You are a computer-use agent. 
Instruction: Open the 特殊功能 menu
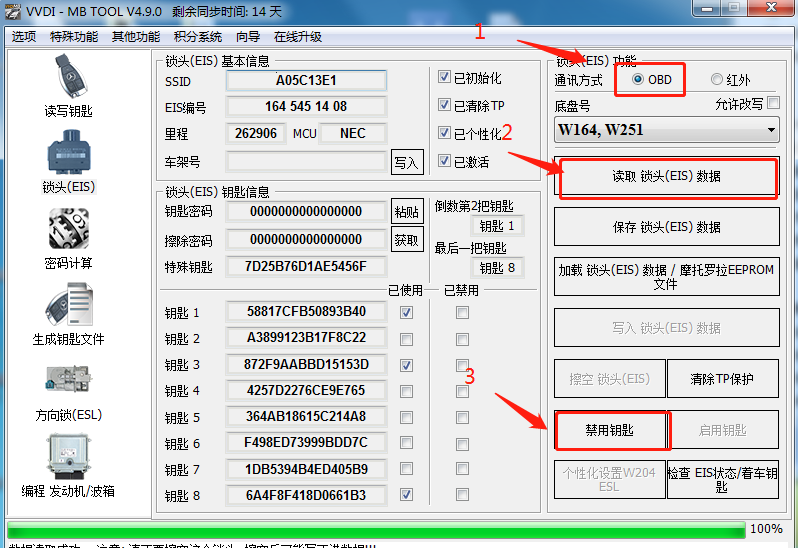click(x=74, y=37)
